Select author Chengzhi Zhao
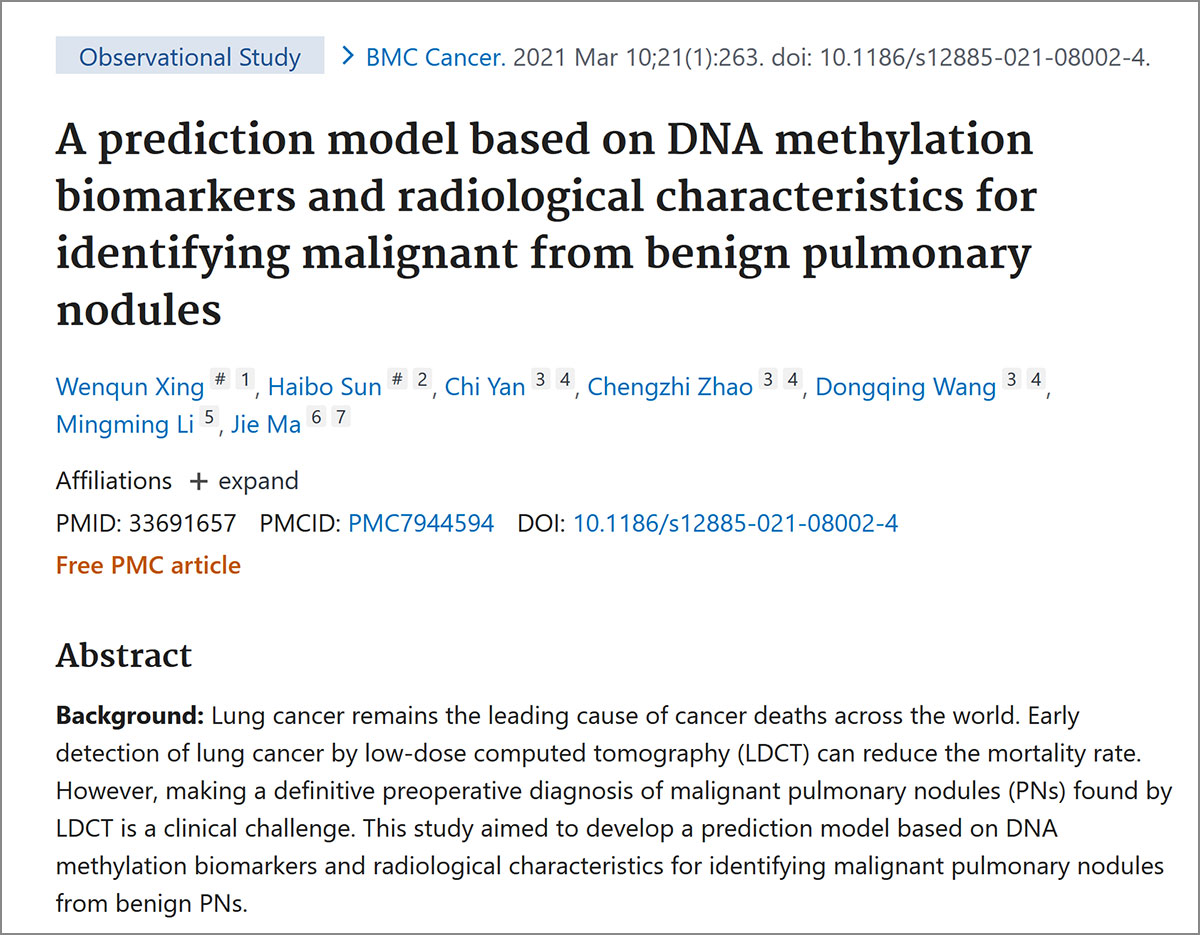 tap(670, 387)
